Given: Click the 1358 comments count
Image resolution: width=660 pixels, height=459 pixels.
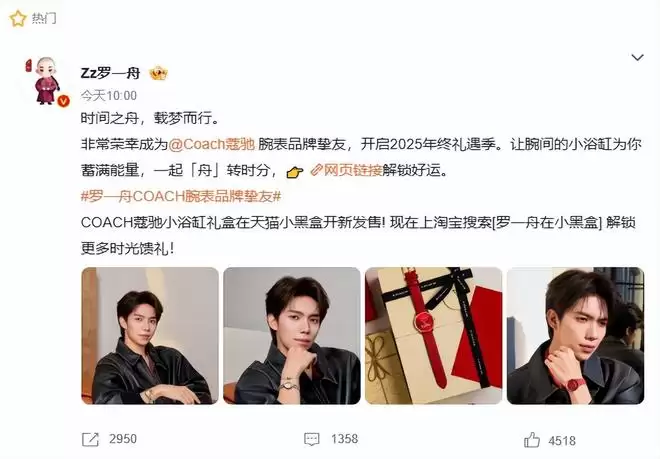Looking at the screenshot, I should tap(344, 439).
